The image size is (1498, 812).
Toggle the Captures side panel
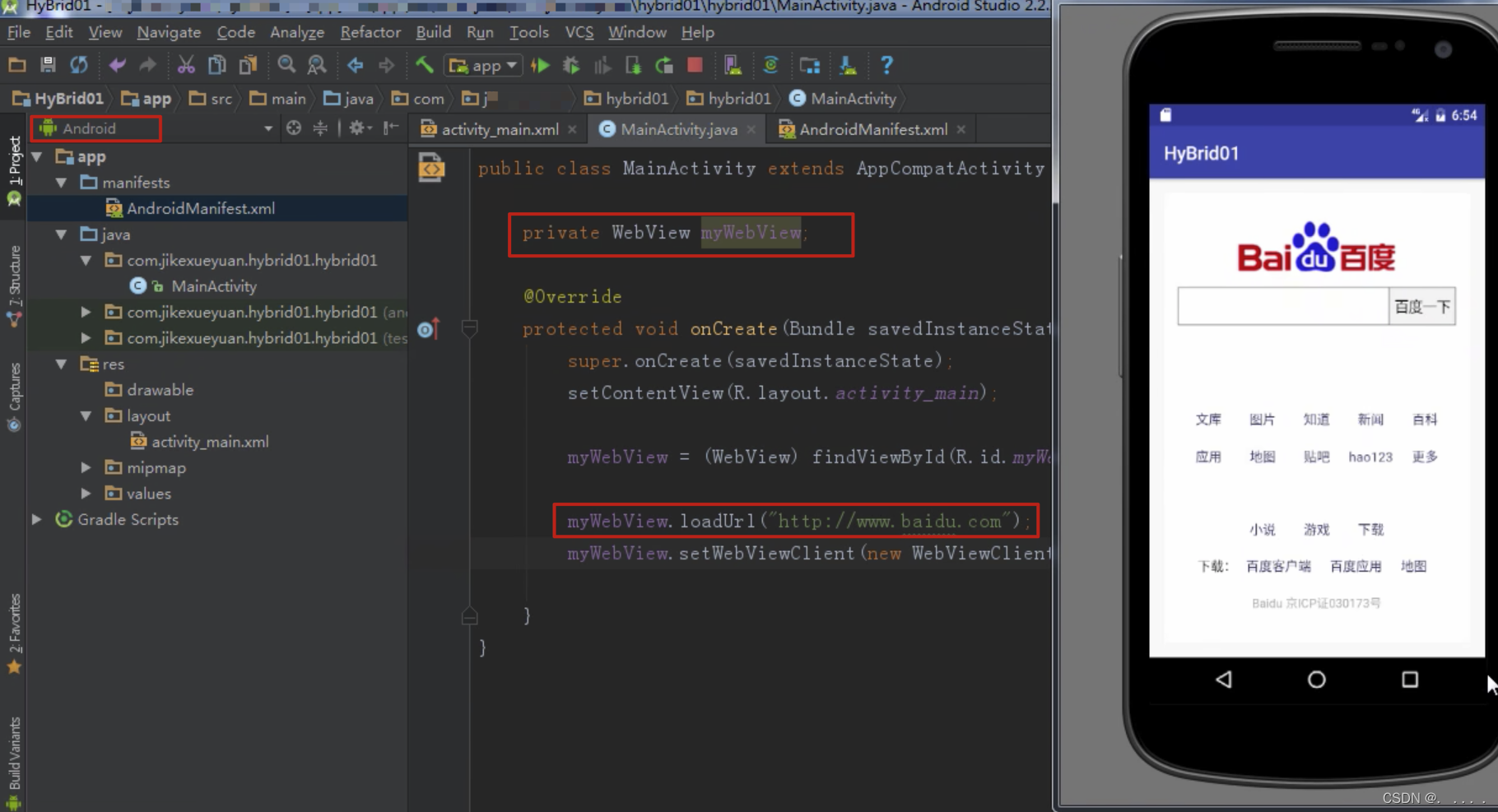(14, 397)
